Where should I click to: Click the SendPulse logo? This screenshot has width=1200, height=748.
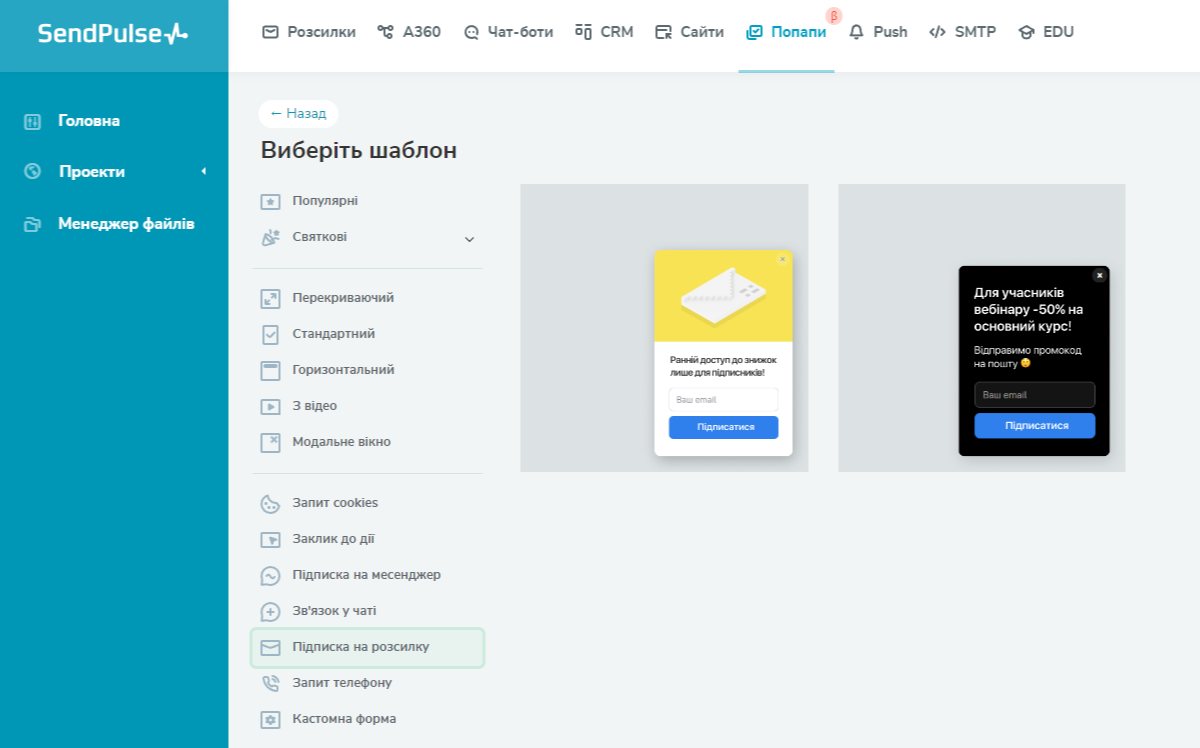click(x=113, y=34)
